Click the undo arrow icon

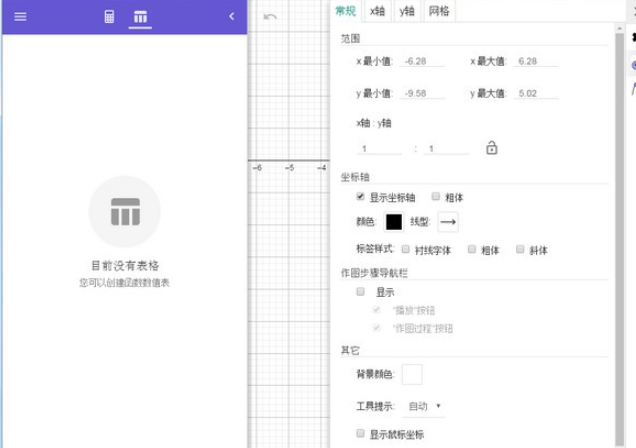tap(270, 17)
